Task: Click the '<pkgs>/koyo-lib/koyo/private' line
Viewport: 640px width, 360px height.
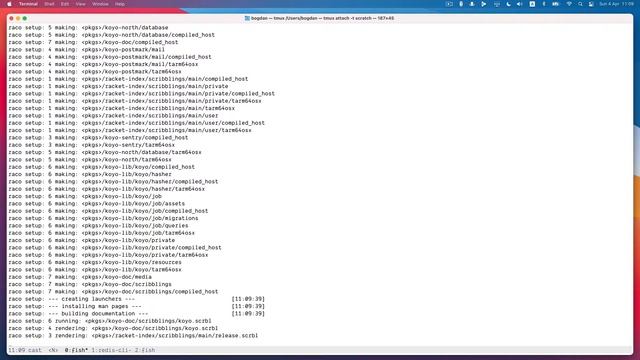Action: (91, 240)
